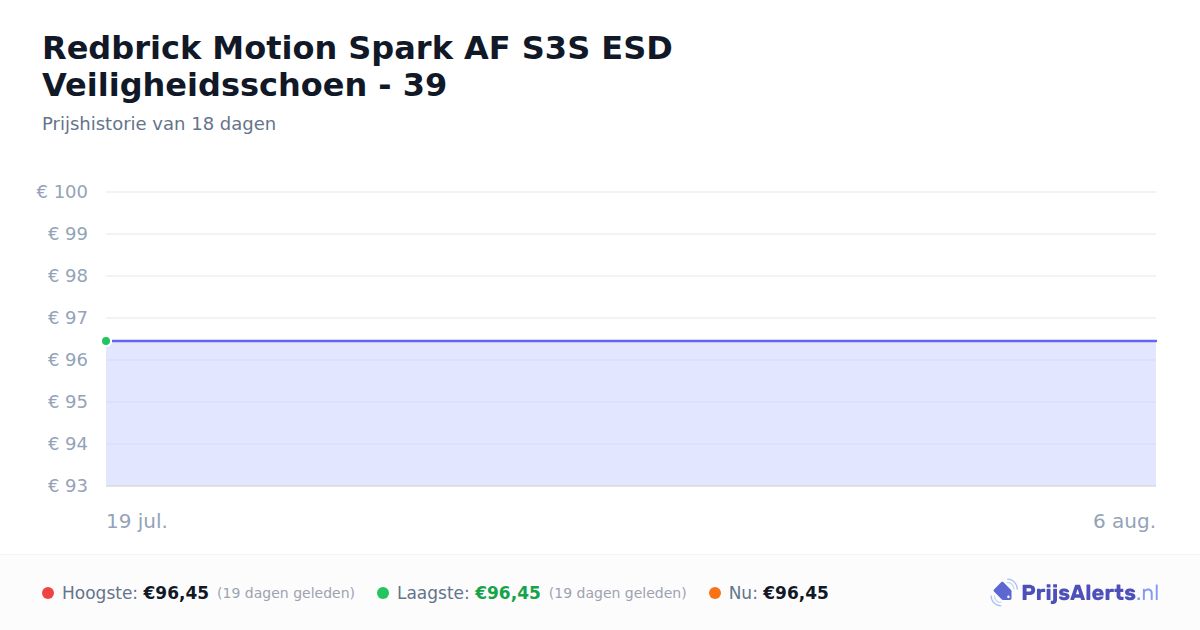Open the PrijsAlerts.nl brand link
This screenshot has width=1200, height=630.
(x=1075, y=593)
